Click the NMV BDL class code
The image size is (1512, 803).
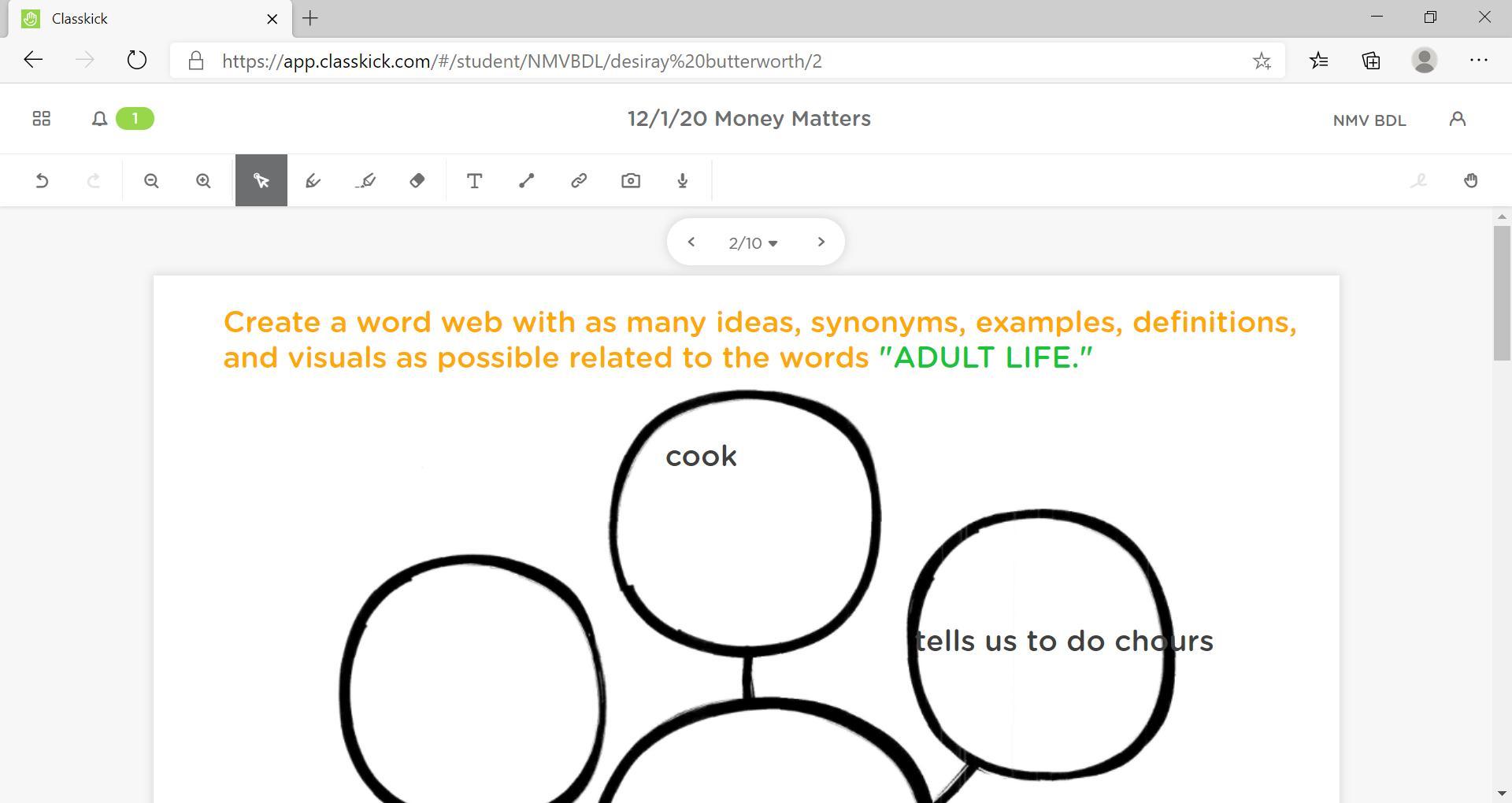1369,120
